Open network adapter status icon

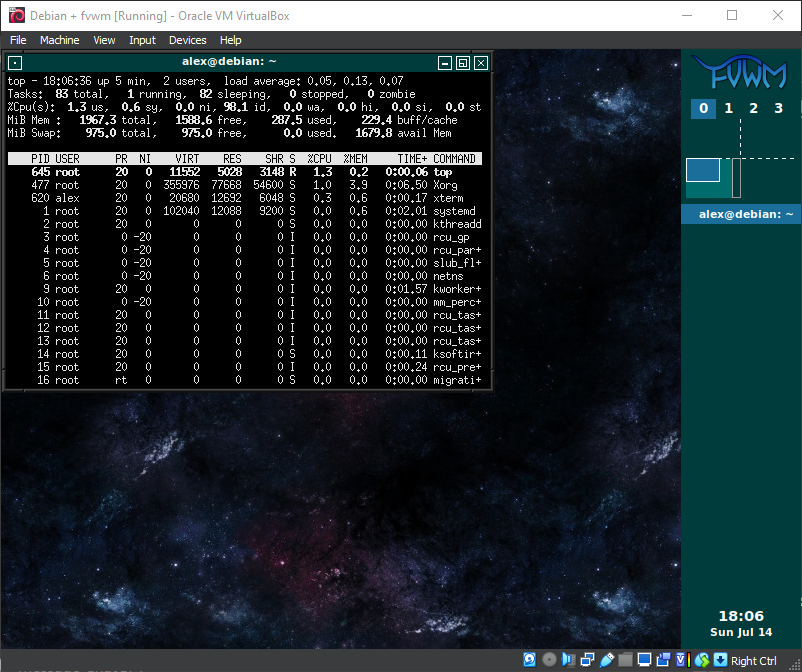587,661
